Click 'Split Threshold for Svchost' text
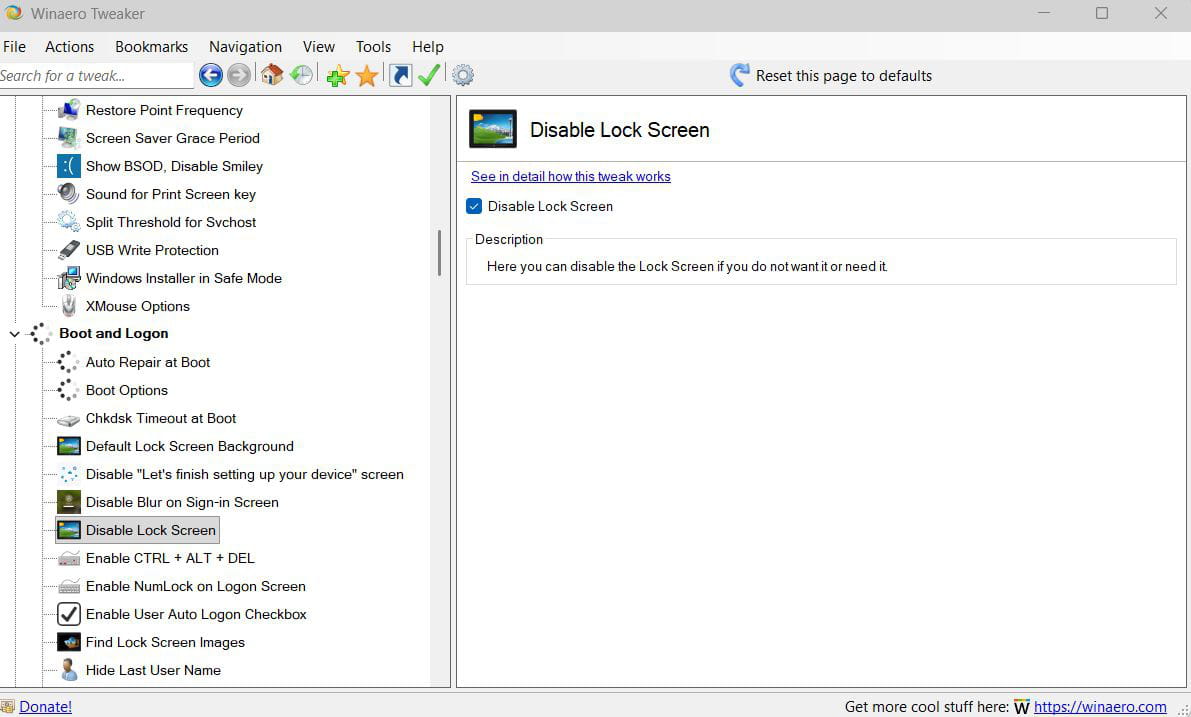1191x717 pixels. (171, 222)
